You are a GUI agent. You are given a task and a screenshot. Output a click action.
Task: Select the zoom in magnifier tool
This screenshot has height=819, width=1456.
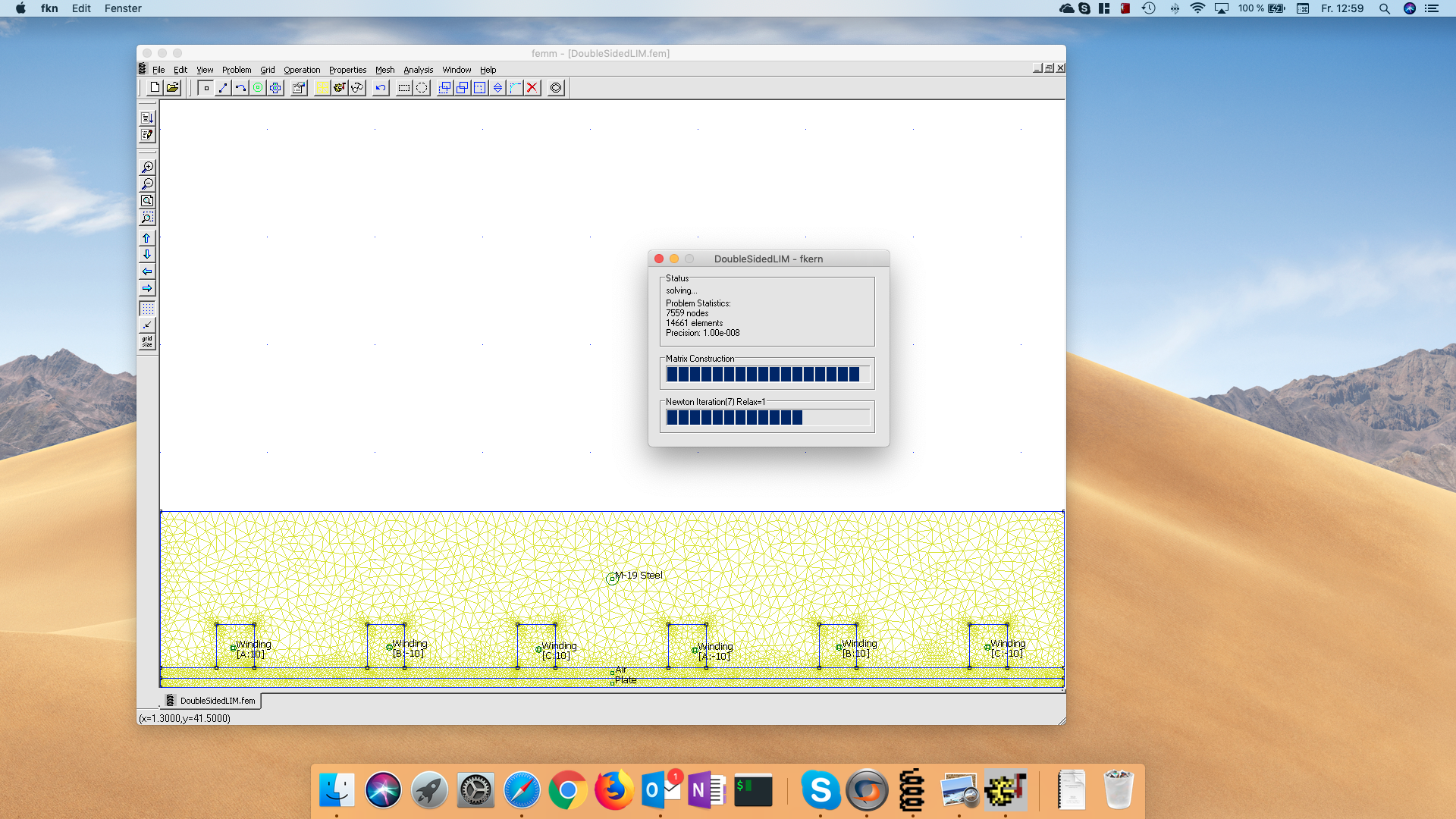[148, 168]
